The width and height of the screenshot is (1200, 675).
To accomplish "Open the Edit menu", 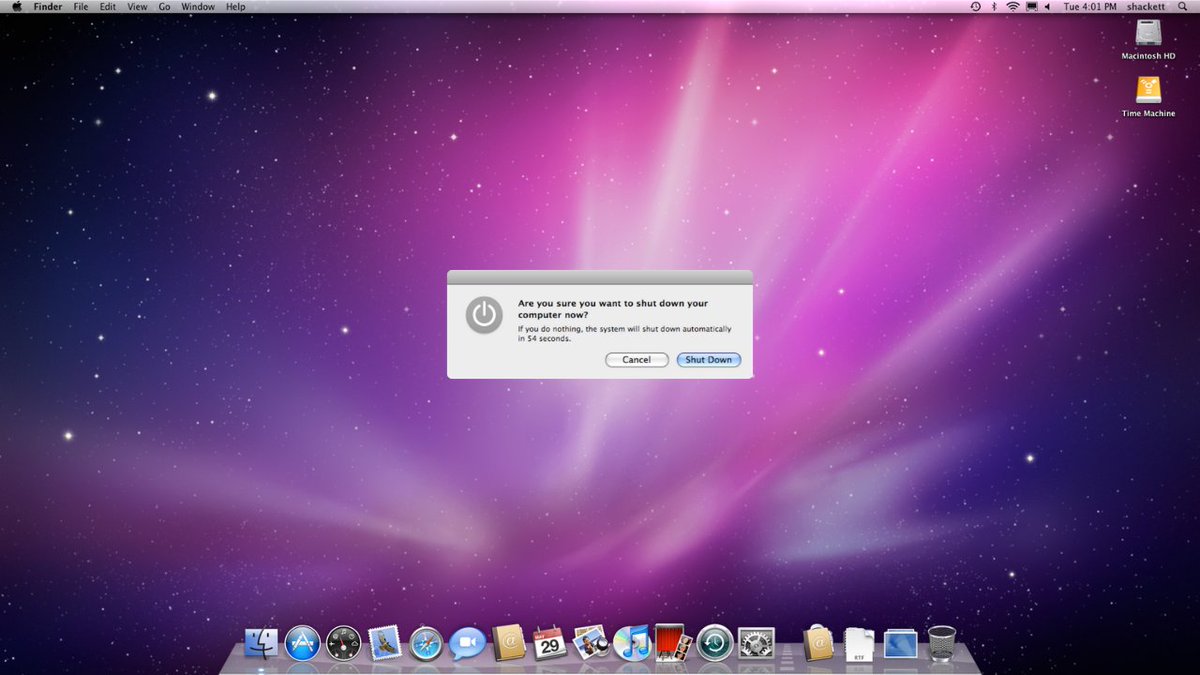I will (x=108, y=7).
